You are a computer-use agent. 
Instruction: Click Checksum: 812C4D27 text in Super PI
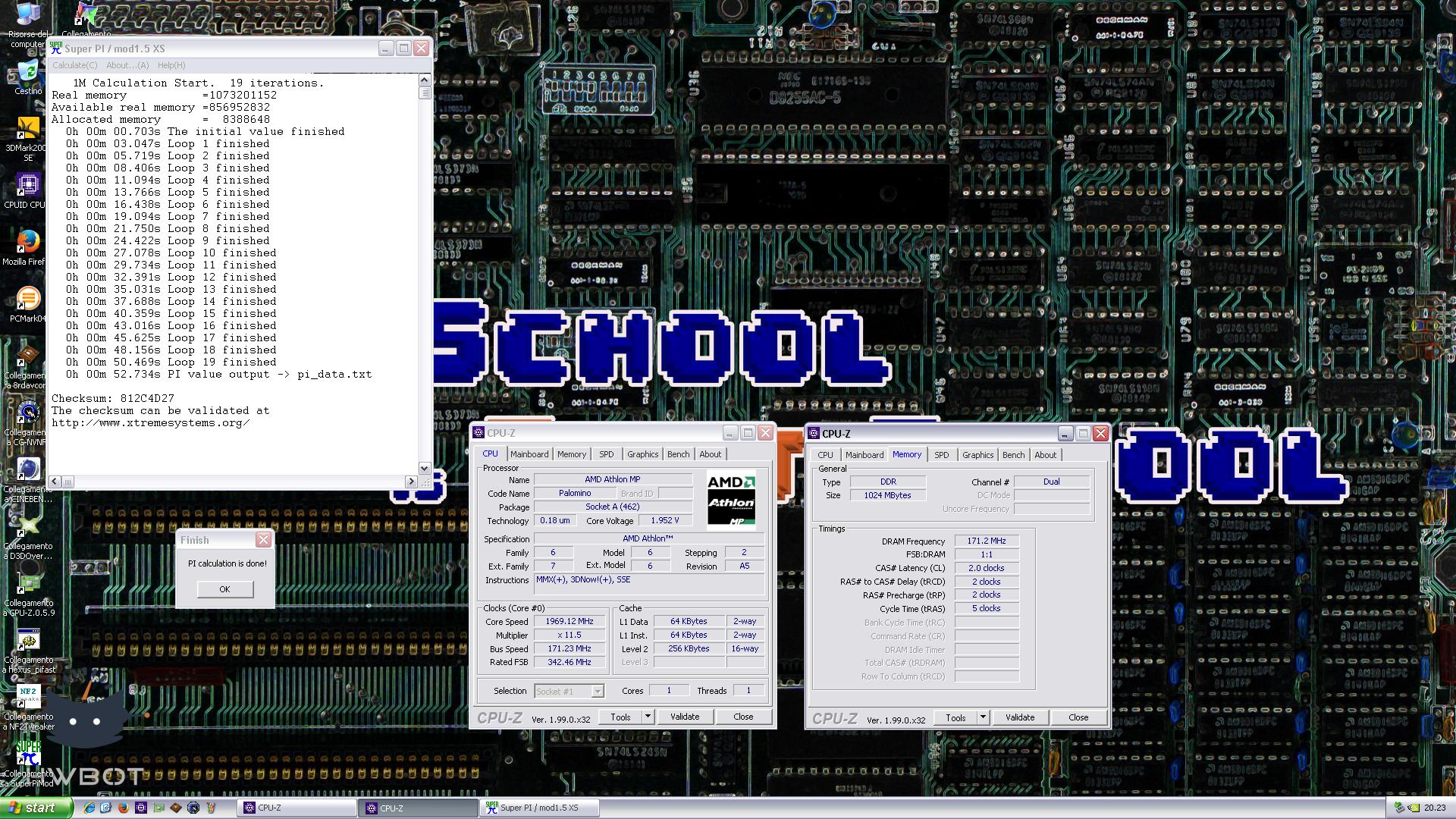pyautogui.click(x=113, y=398)
